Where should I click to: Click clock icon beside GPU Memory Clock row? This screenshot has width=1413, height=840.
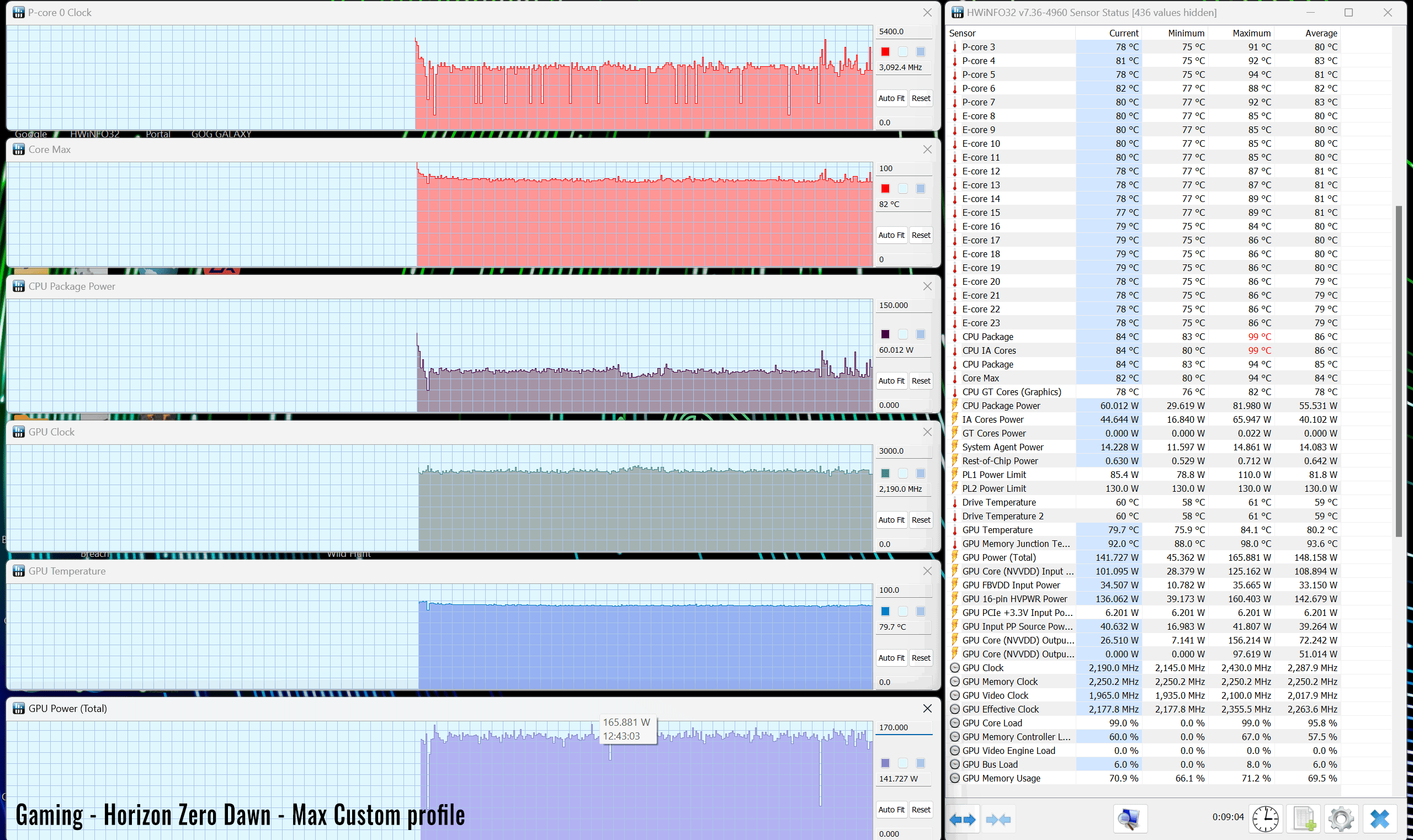tap(954, 682)
